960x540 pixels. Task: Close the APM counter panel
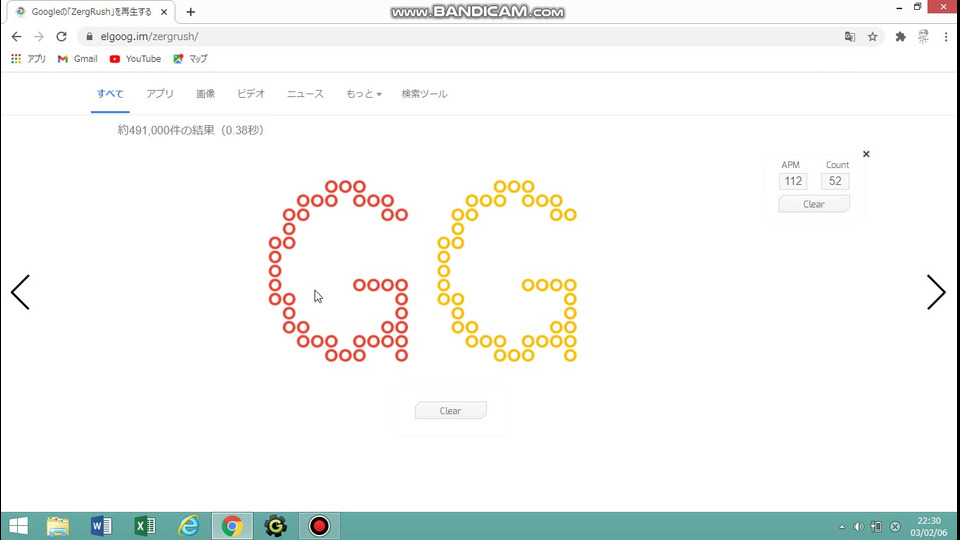click(x=866, y=154)
